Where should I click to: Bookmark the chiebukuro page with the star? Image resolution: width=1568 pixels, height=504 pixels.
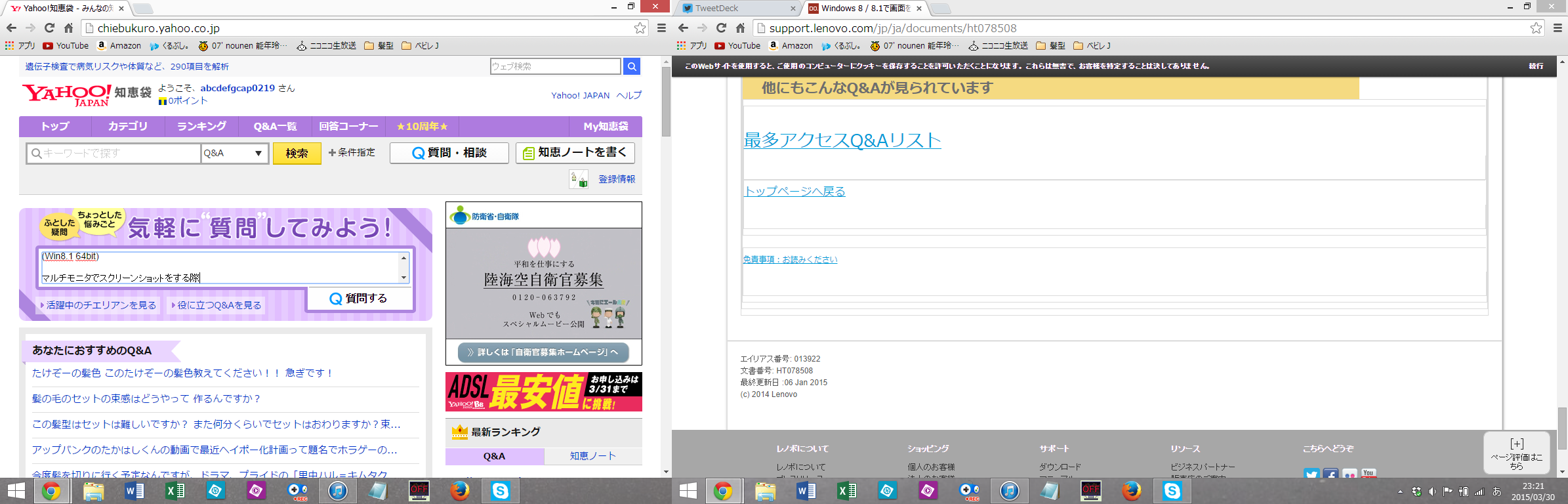coord(640,28)
